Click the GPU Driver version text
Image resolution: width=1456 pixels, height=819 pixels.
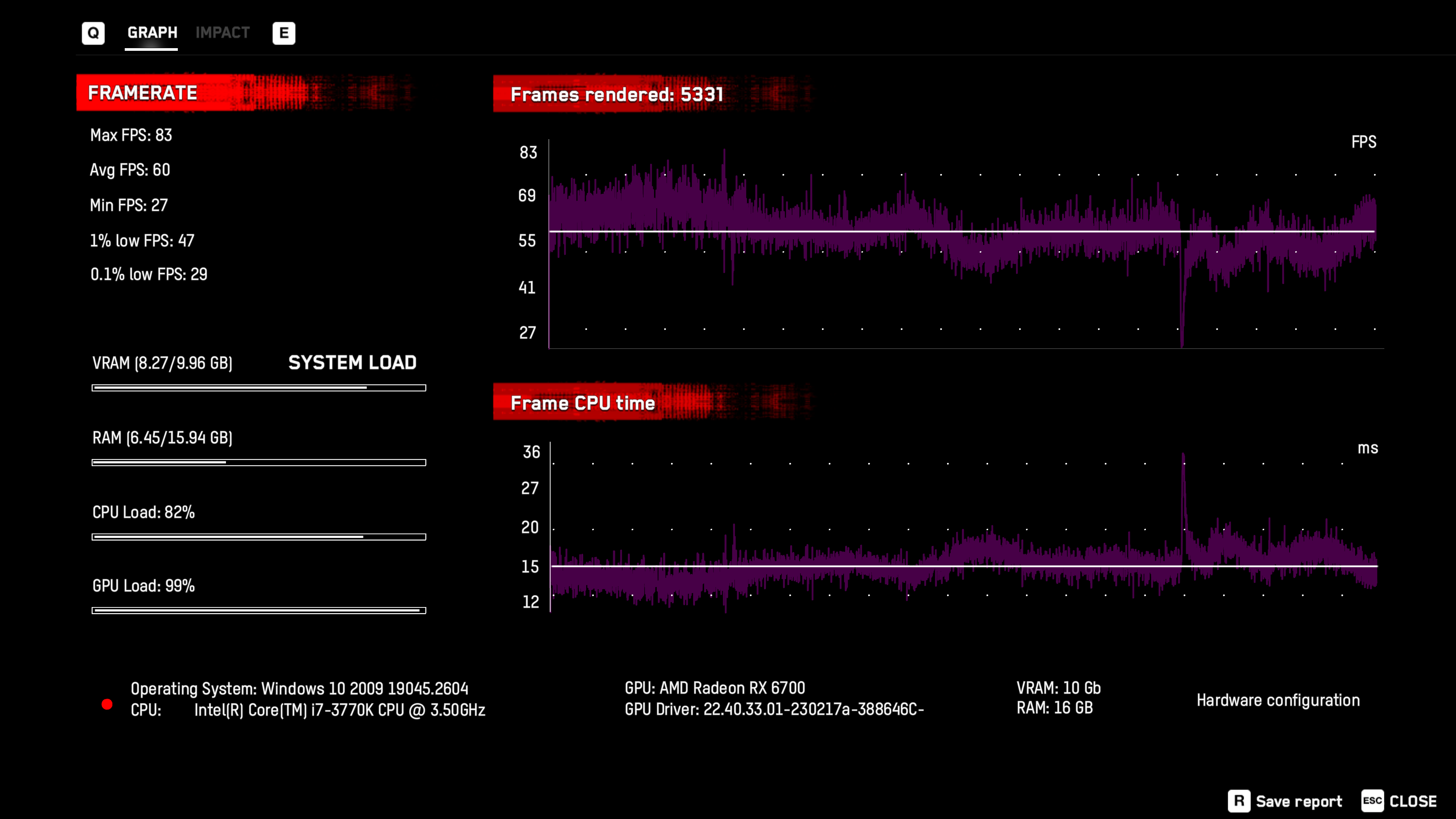774,709
